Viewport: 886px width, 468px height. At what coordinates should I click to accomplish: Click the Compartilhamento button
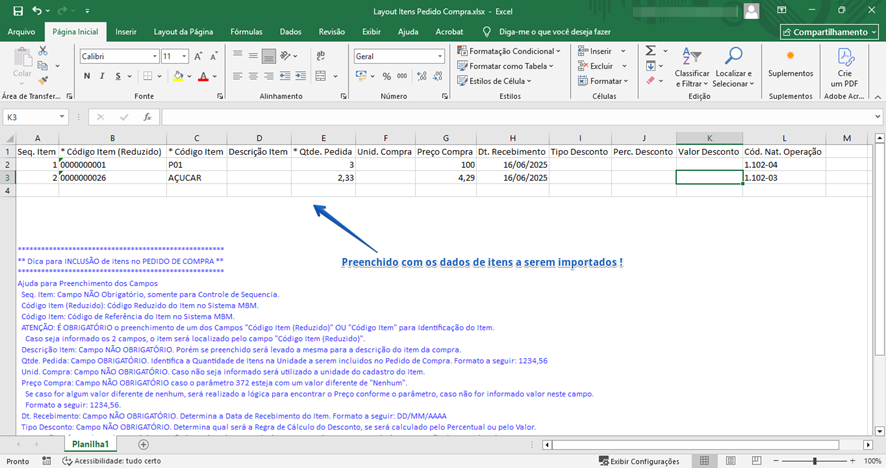coord(829,32)
